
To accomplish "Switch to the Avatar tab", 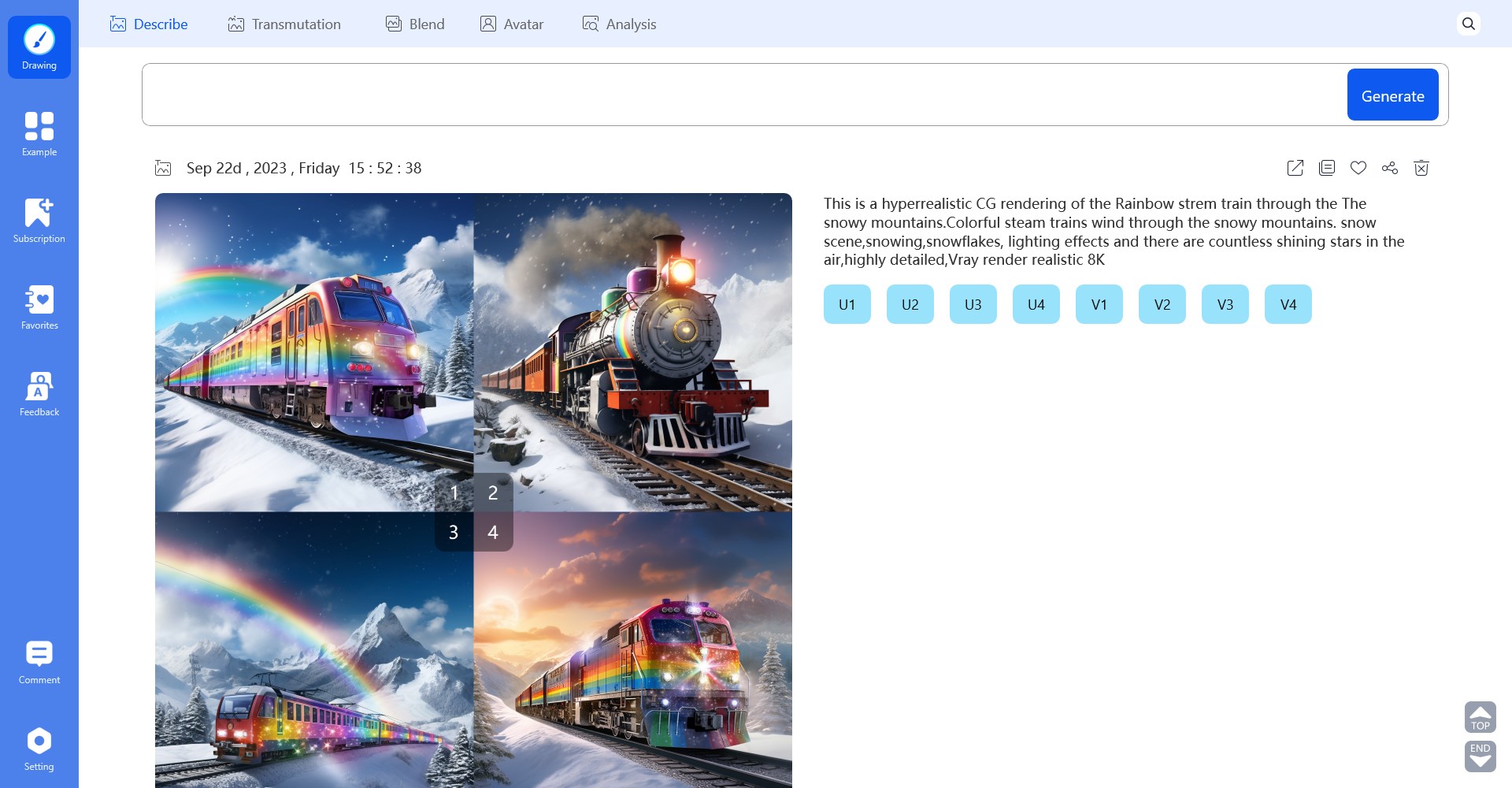I will 512,24.
